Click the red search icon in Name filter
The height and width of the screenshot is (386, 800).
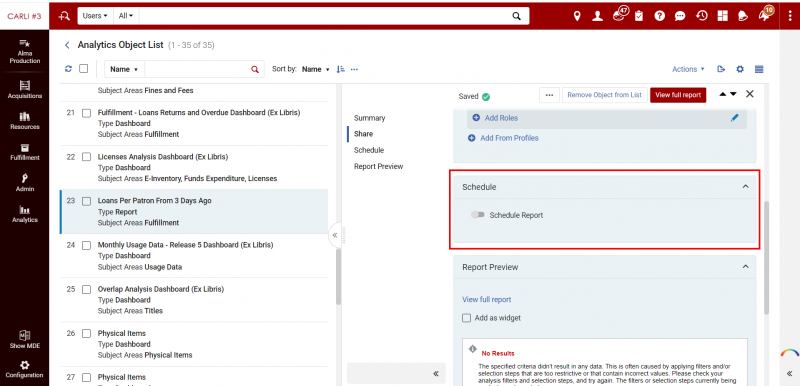(255, 69)
